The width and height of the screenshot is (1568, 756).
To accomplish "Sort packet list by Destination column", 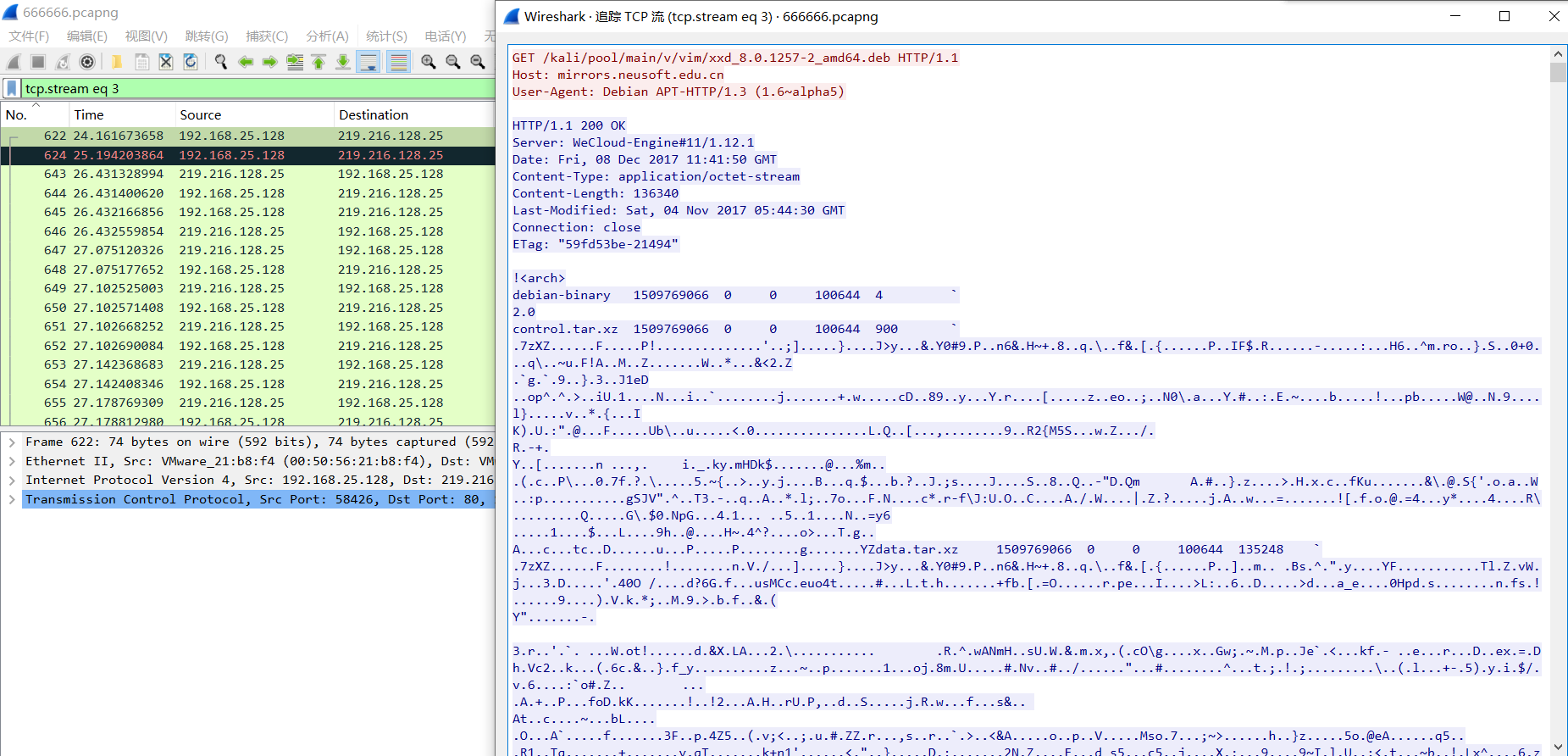I will (x=414, y=114).
